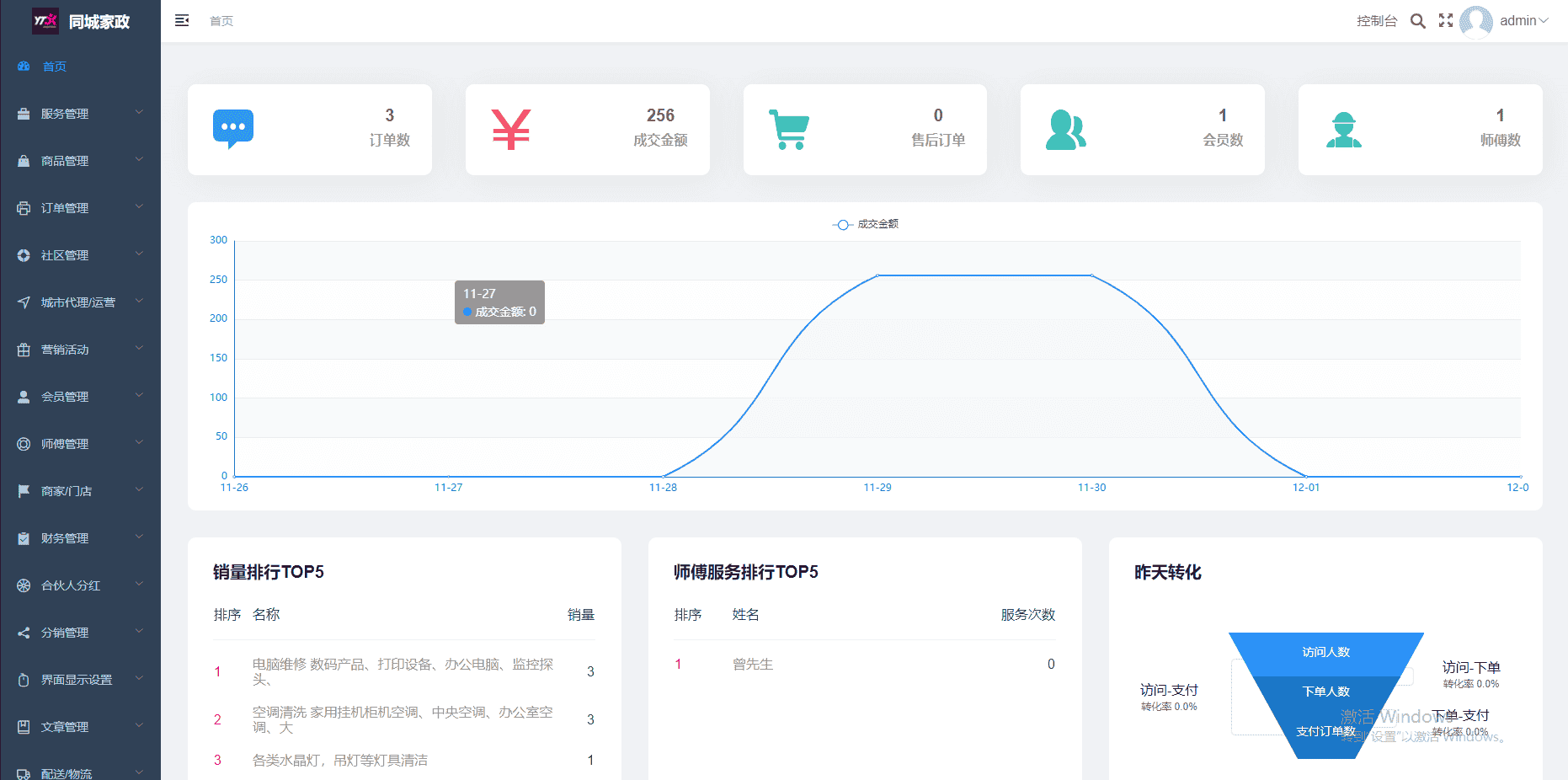The width and height of the screenshot is (1568, 780).
Task: Expand the 师傅管理 submenu arrow
Action: 139,442
